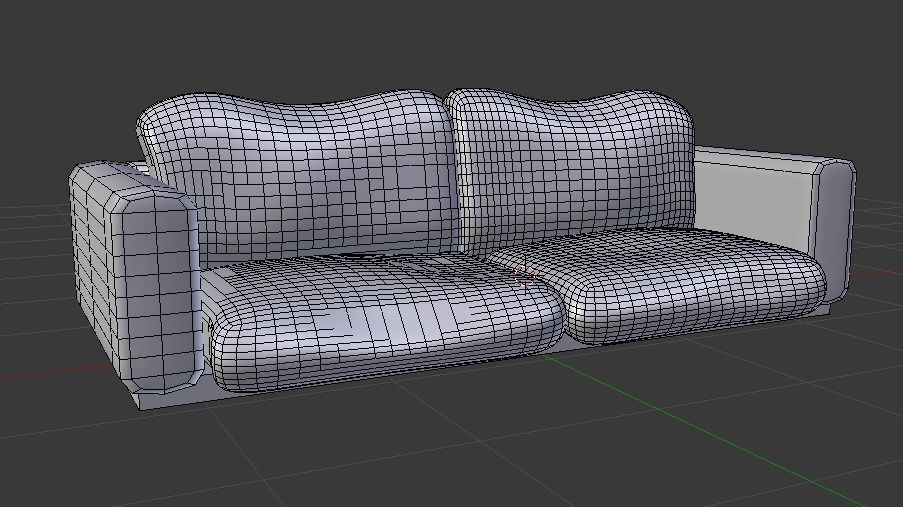The image size is (903, 507).
Task: Click the 3D cursor crosshair between seat cushions
Action: (x=523, y=275)
